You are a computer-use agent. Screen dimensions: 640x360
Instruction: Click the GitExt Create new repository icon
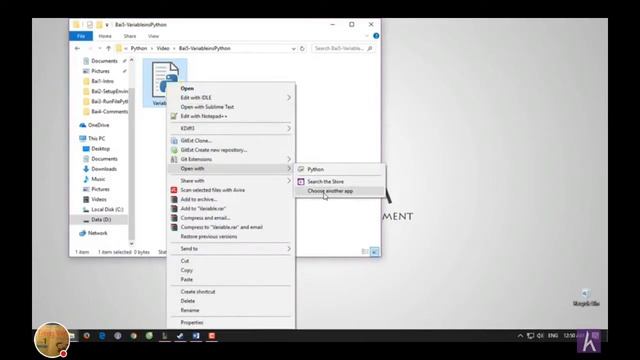174,150
